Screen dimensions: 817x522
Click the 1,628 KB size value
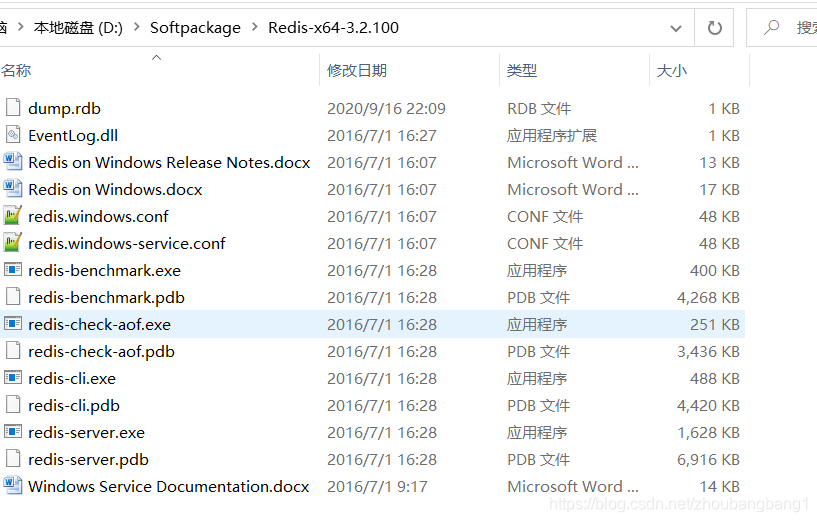[x=708, y=432]
